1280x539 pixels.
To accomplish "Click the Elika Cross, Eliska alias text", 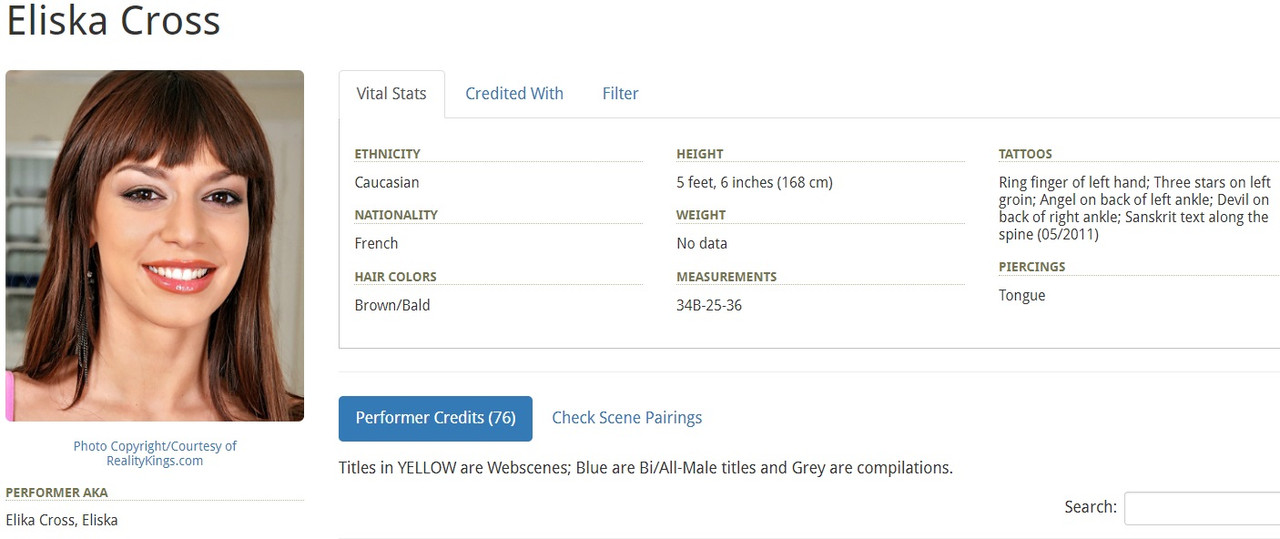I will [x=61, y=520].
